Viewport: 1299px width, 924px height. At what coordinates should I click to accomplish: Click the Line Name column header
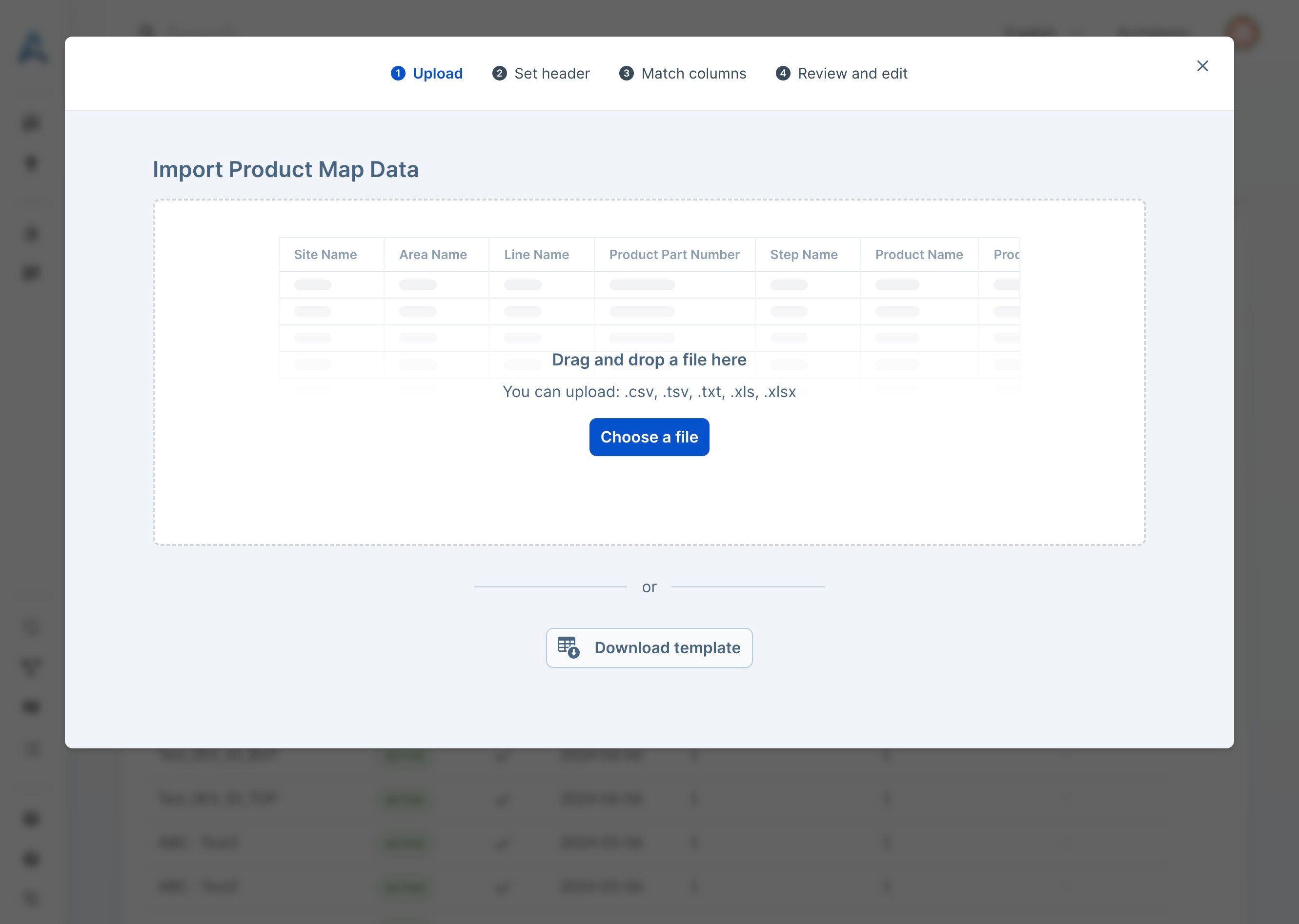pyautogui.click(x=536, y=254)
